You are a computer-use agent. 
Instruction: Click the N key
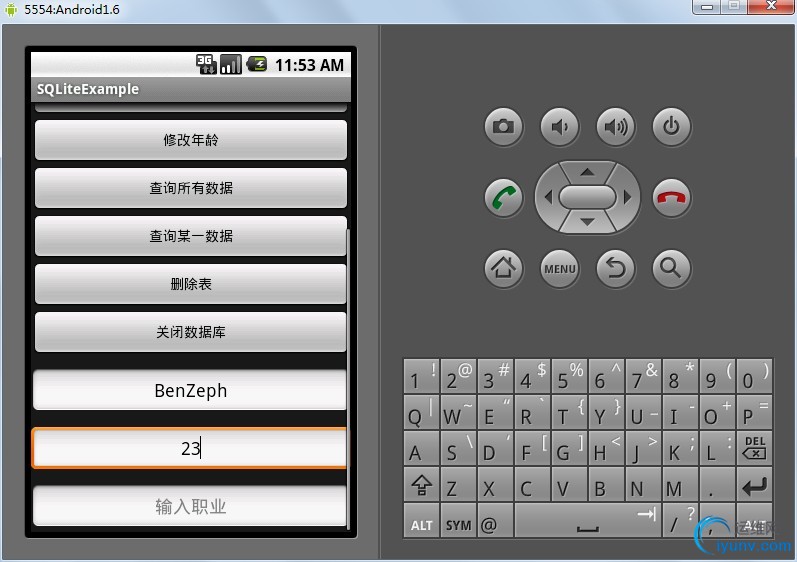click(643, 484)
